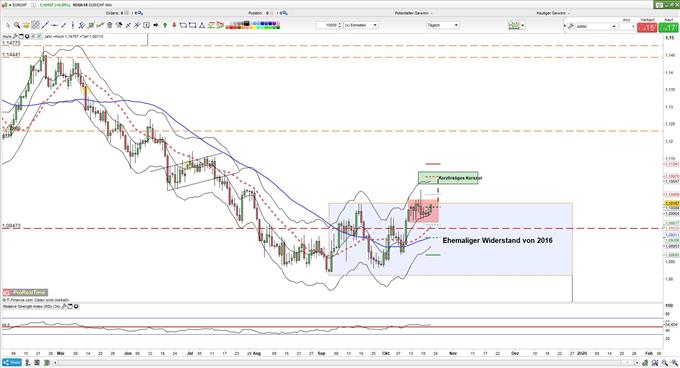Click the trash delete objects icon

109,25
